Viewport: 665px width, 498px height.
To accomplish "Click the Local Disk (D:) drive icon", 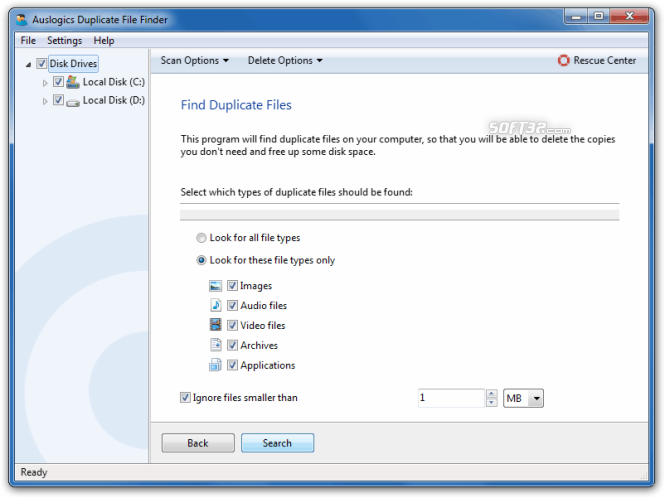I will coord(73,102).
